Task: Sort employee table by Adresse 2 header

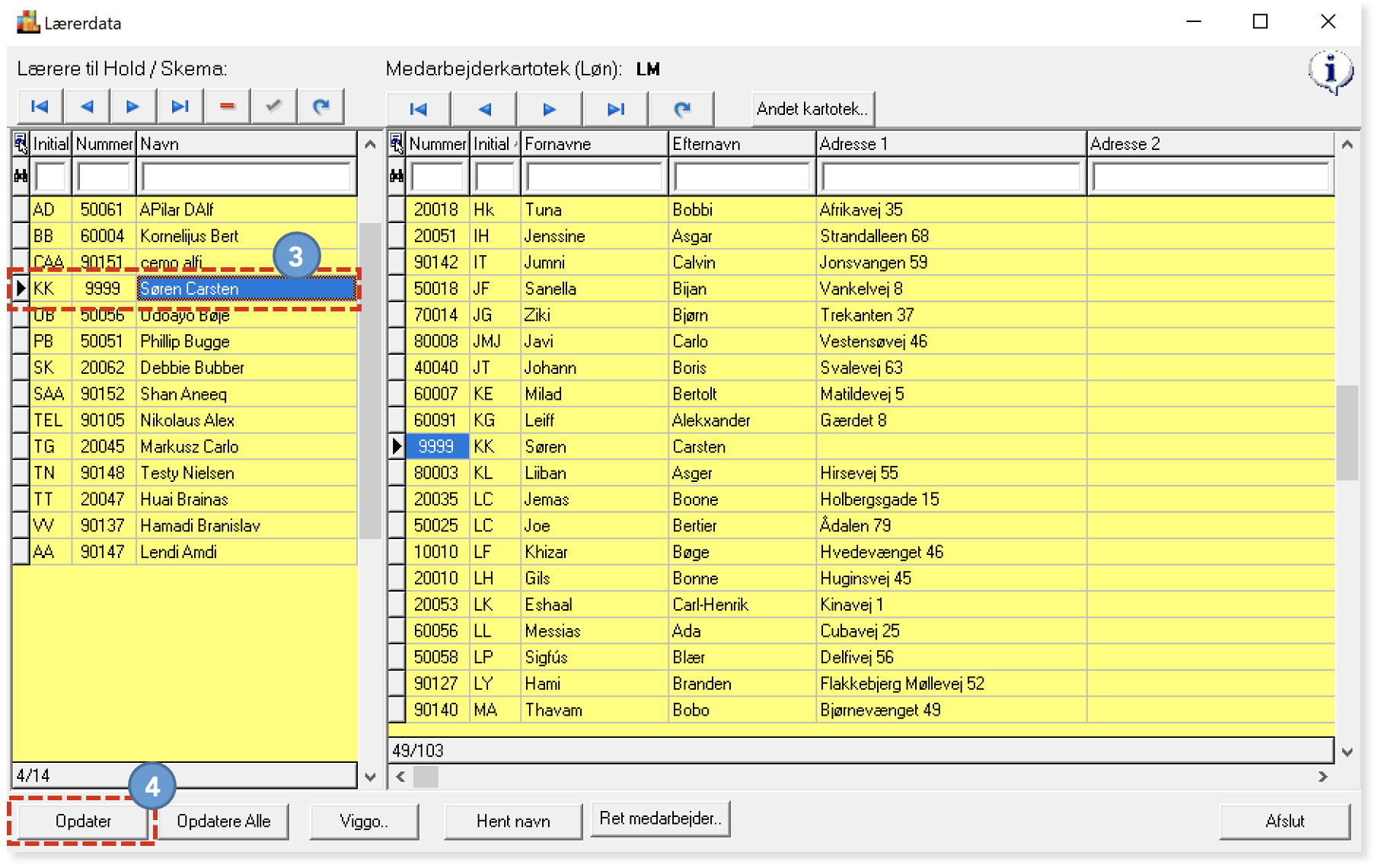Action: click(1211, 143)
